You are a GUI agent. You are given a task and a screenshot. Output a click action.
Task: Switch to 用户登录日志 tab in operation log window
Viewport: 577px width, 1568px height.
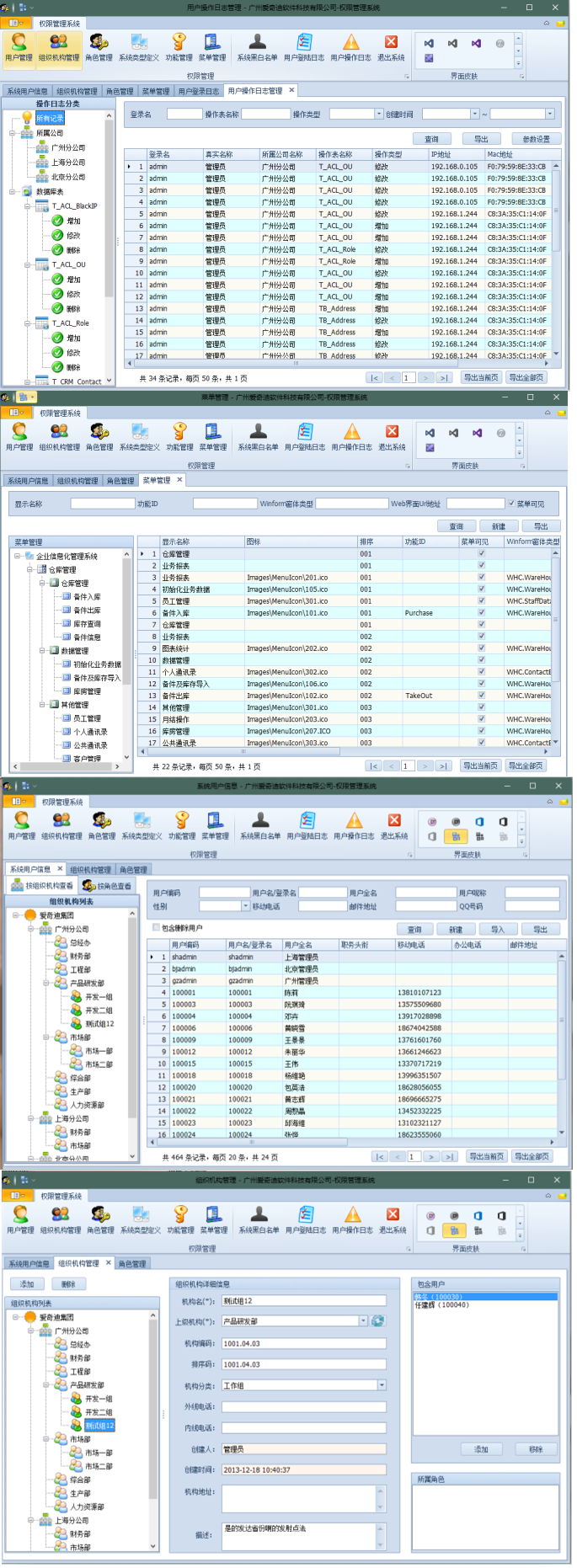200,91
